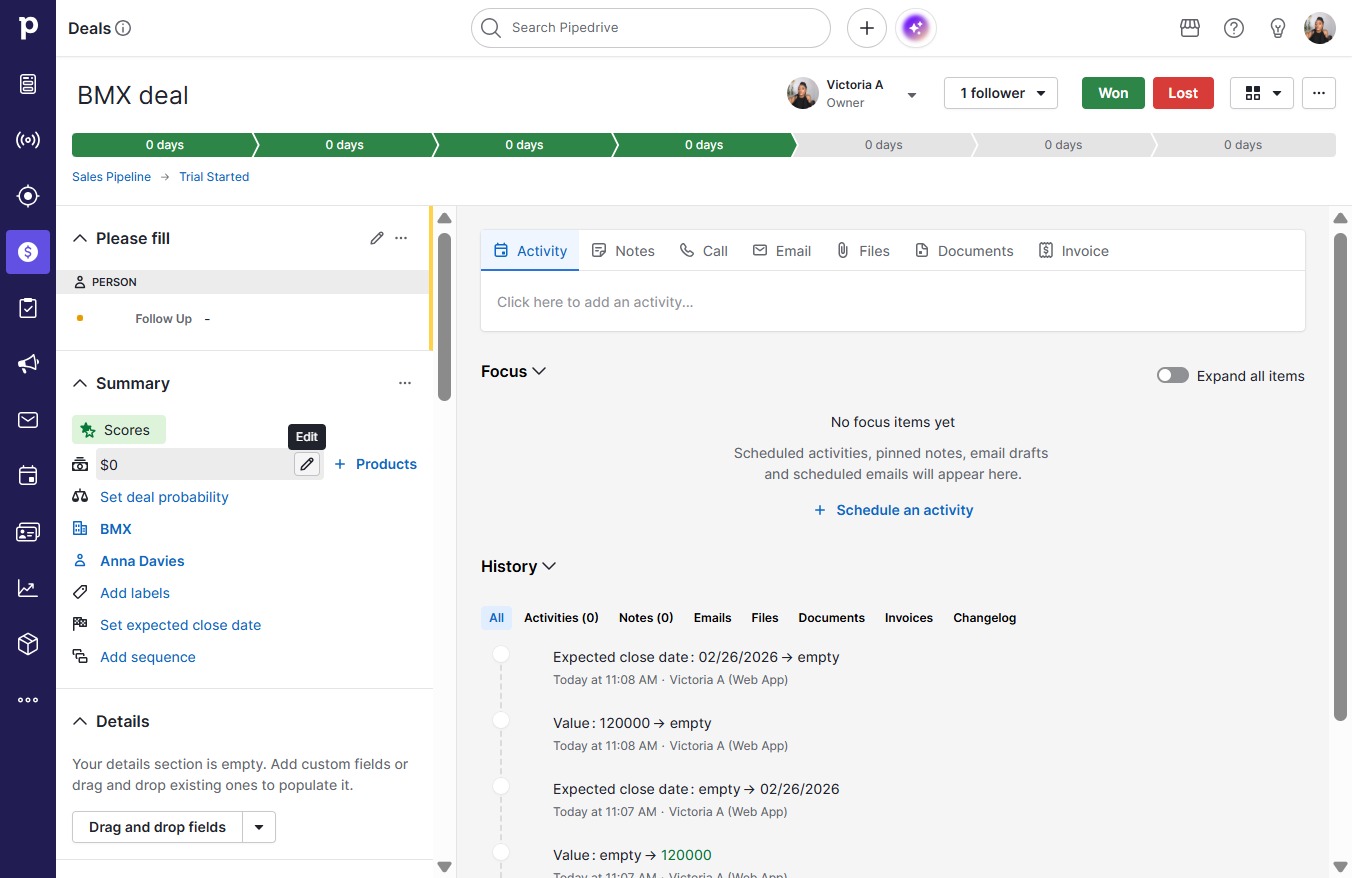1352x878 pixels.
Task: Open the BMX organization link
Action: (116, 529)
